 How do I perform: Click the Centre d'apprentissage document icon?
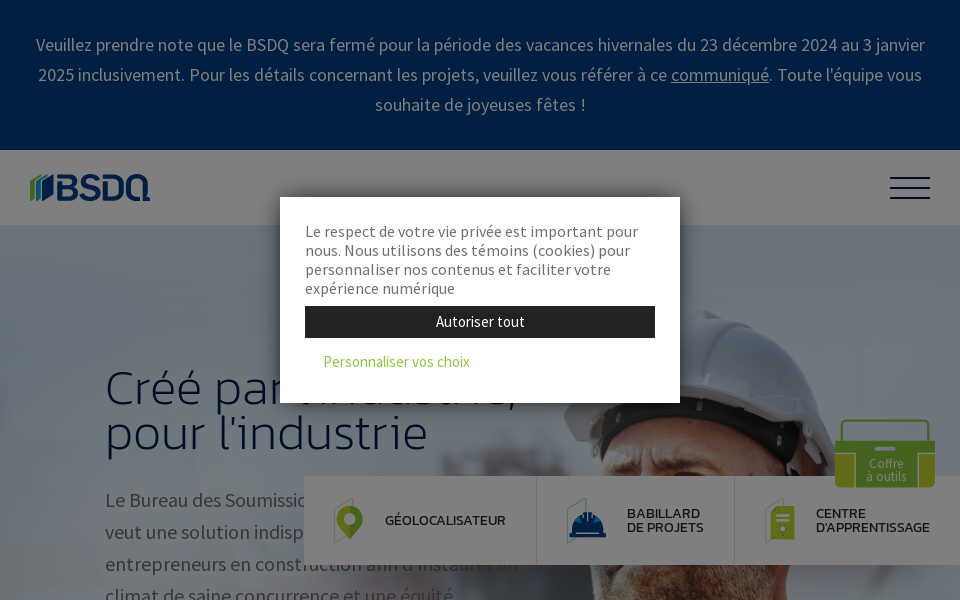click(780, 521)
